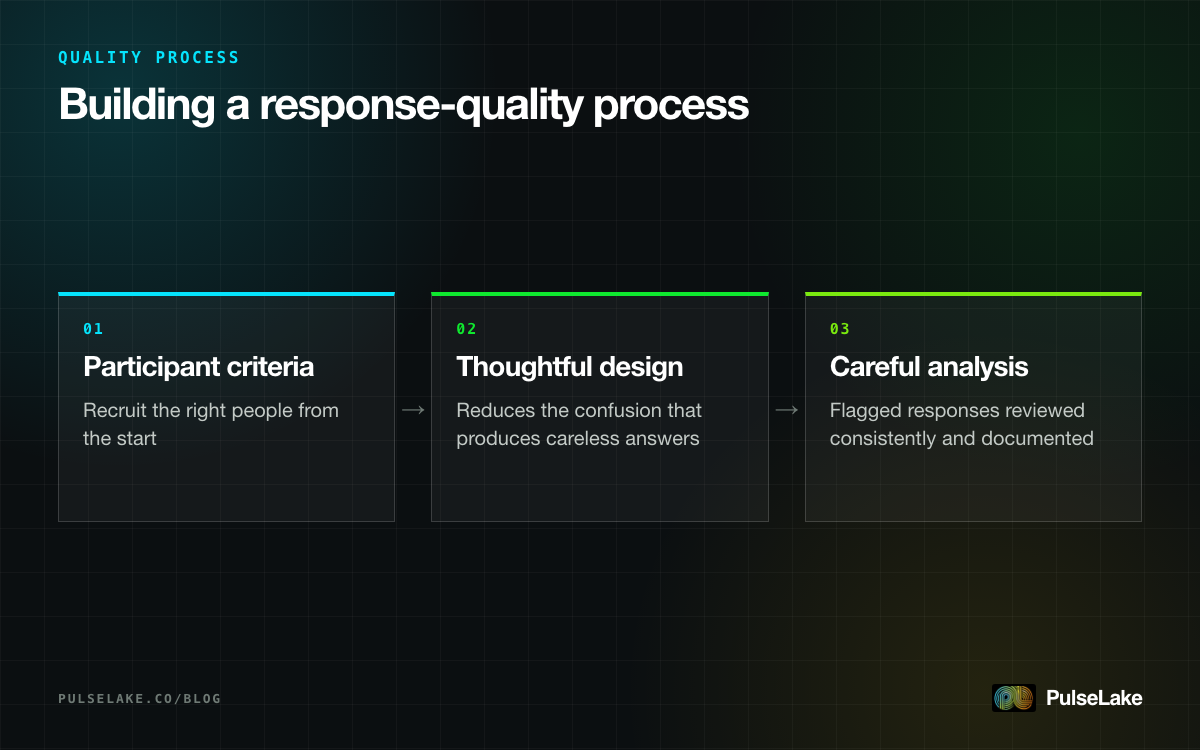Click text "Recruit the right people from the start"
Screen dimensions: 1200x750
211,424
